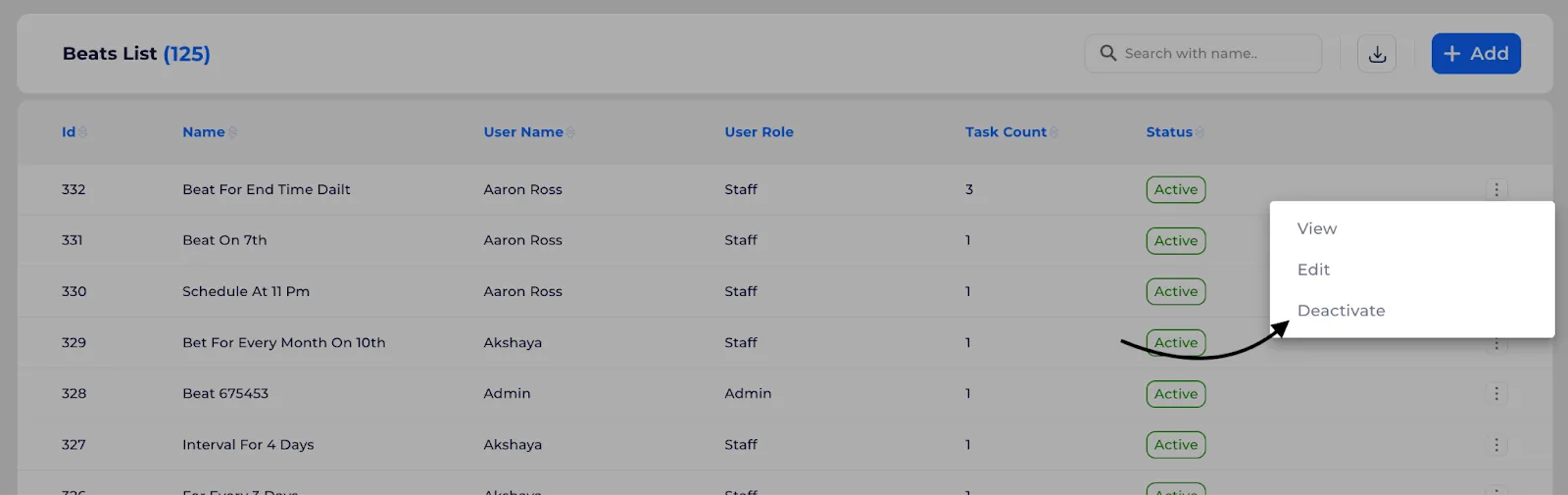Click Akshaya in beat 327 row
Viewport: 1568px width, 495px height.
tap(513, 445)
